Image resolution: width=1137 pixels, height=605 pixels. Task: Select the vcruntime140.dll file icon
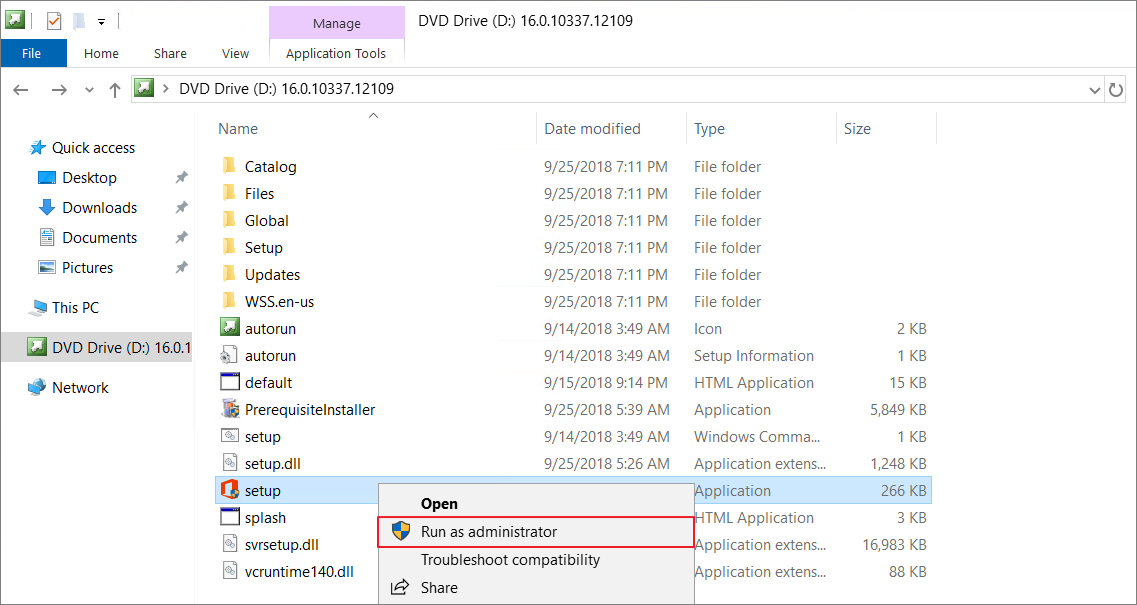point(229,572)
